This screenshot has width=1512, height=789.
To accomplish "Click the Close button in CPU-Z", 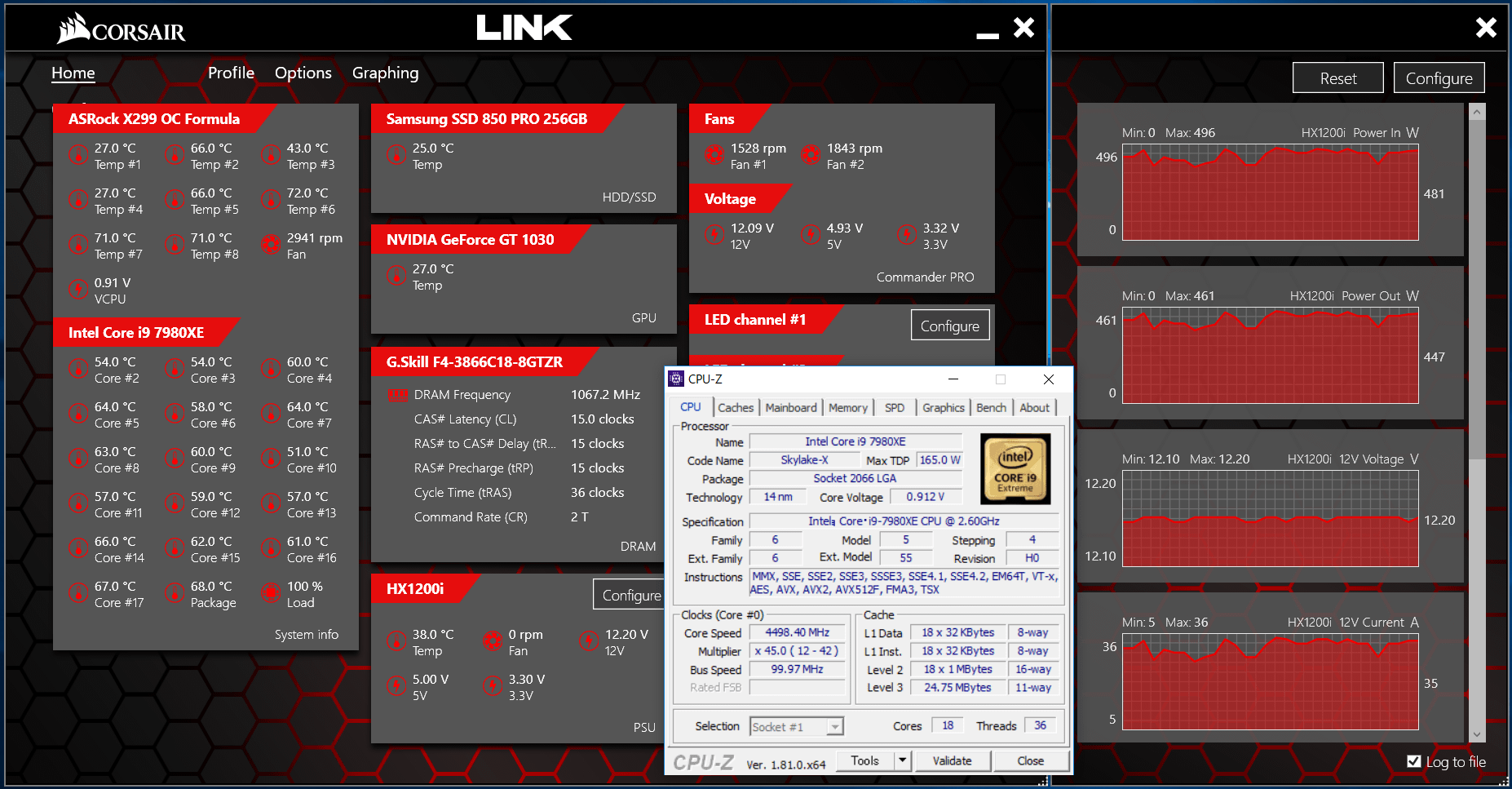I will tap(1030, 760).
